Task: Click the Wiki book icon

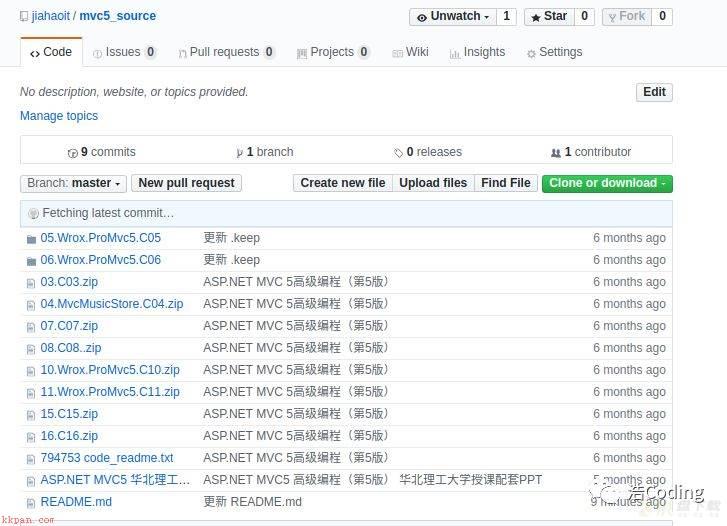Action: pos(397,54)
